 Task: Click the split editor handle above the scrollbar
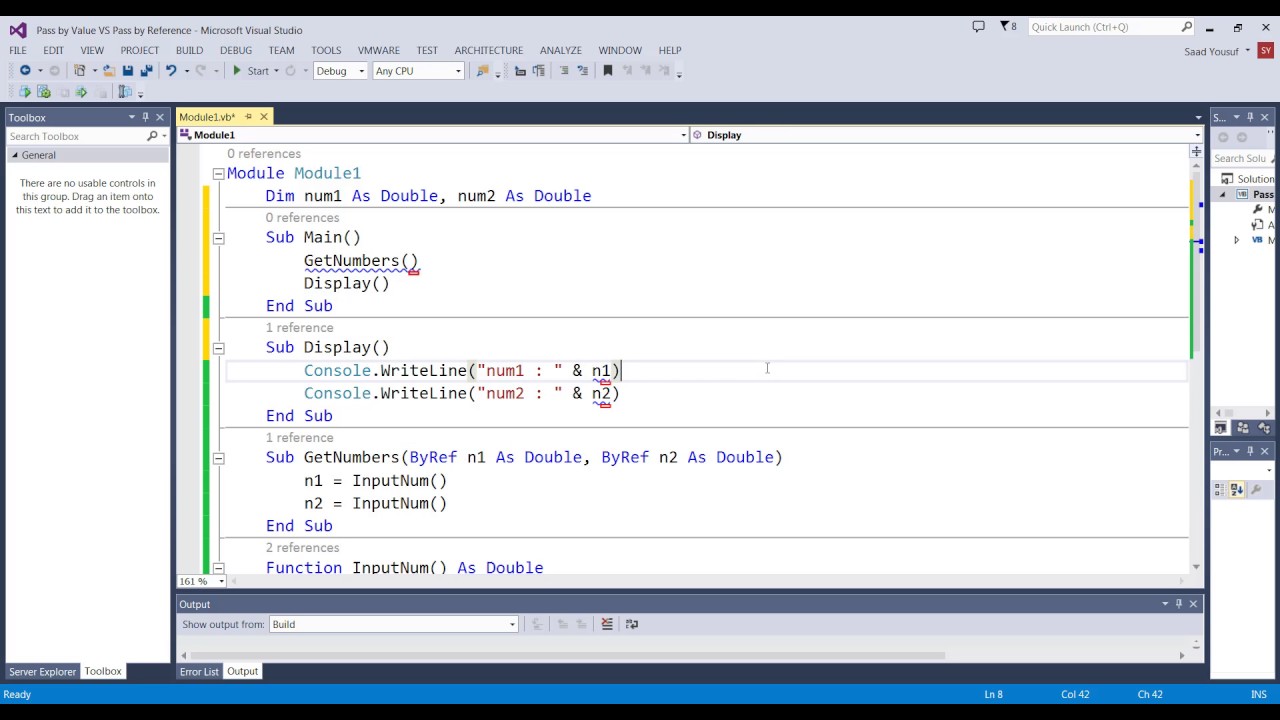click(x=1196, y=152)
